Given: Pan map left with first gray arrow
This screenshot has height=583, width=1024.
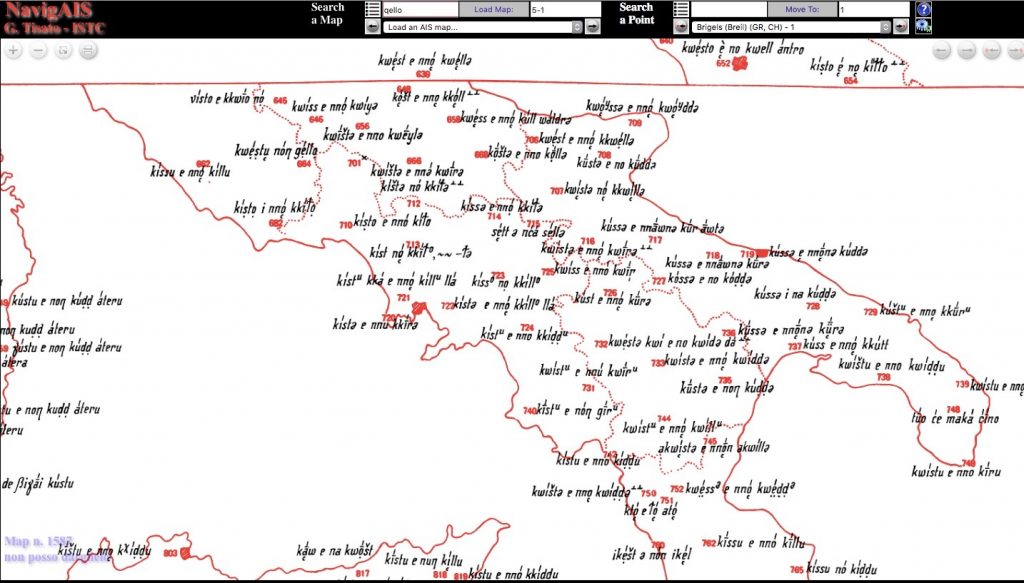Looking at the screenshot, I should point(941,50).
